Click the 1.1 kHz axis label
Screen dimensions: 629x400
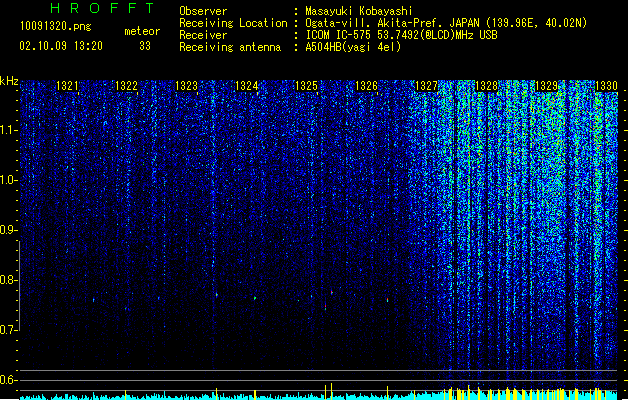(x=8, y=130)
